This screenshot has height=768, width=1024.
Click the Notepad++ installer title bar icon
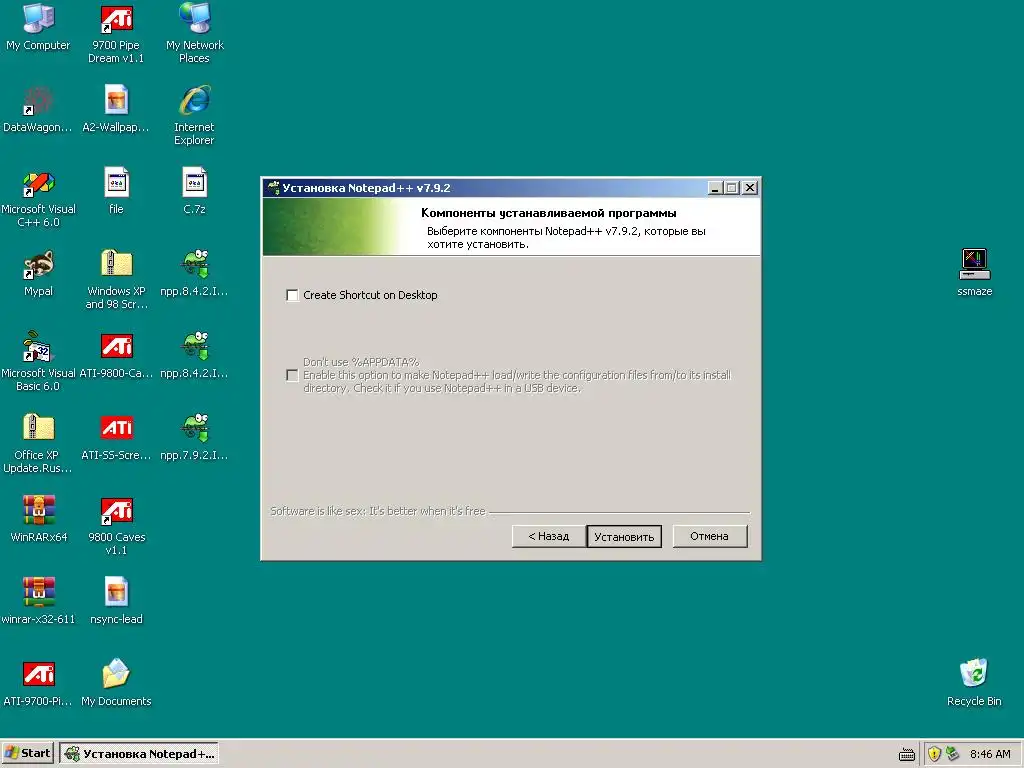[273, 188]
